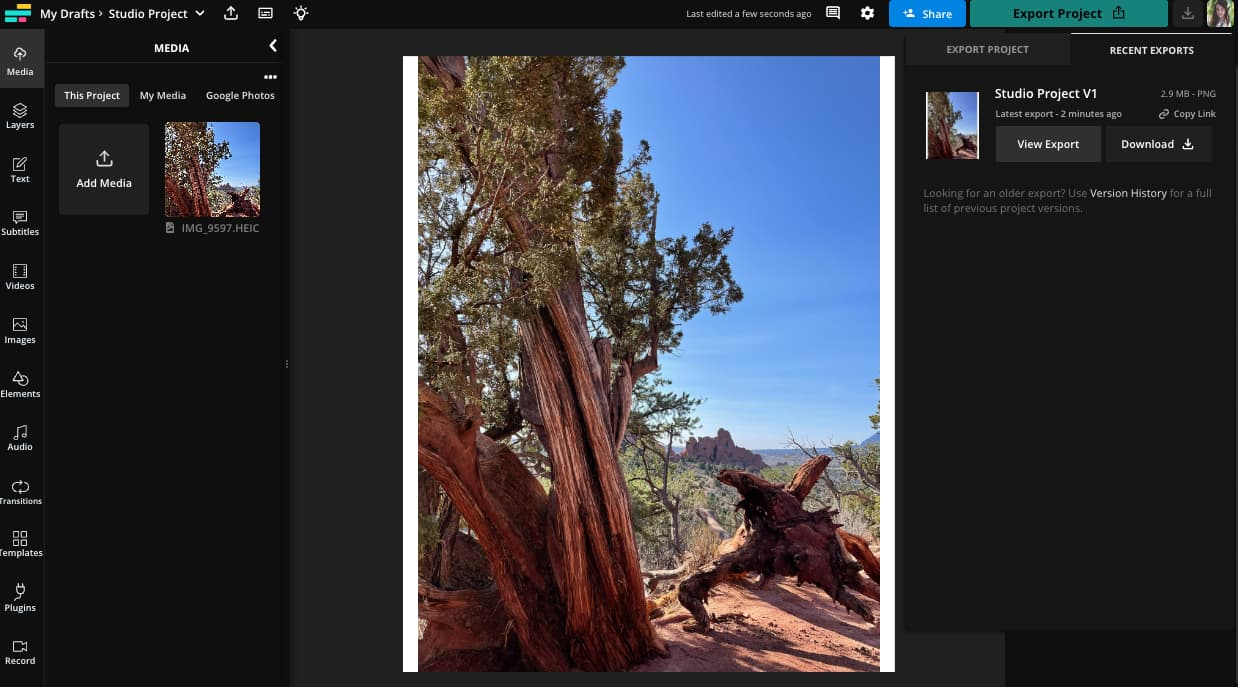1238x687 pixels.
Task: Click the IMG_9597.HEIC file name
Action: 220,228
